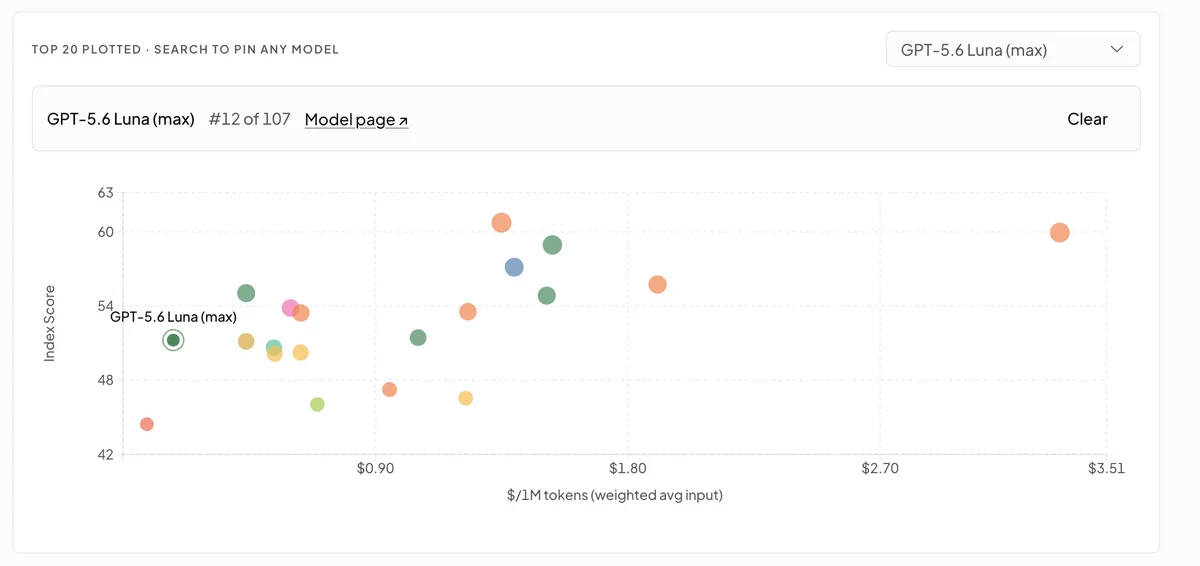
Task: Click the blue data point on the chart
Action: 514,267
